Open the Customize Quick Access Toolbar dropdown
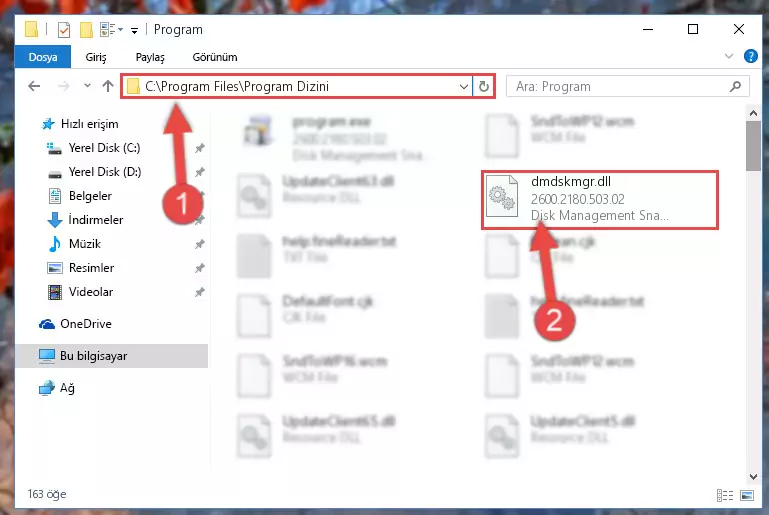 (134, 31)
